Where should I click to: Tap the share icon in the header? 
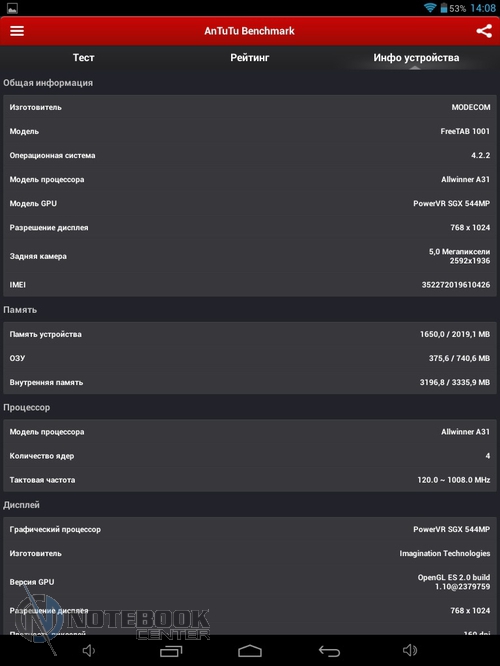click(484, 31)
